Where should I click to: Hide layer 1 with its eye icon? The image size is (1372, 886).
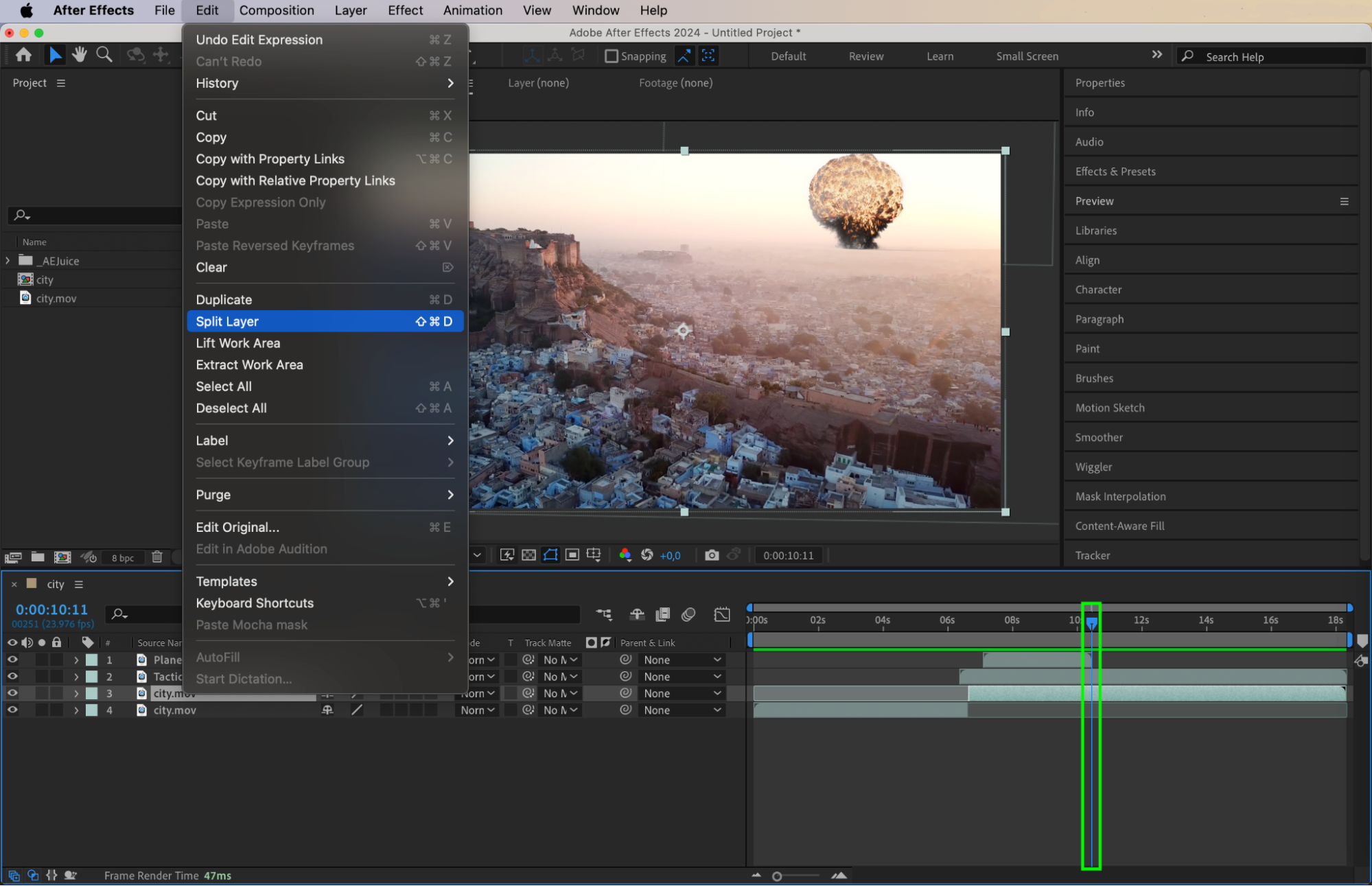click(x=12, y=660)
